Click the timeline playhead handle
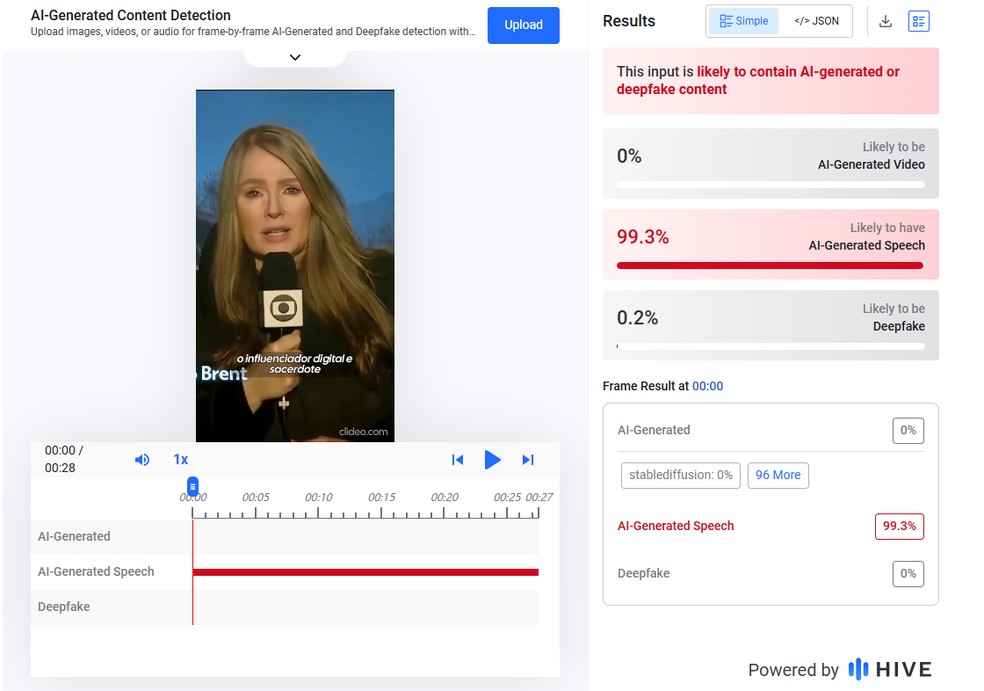Screen dimensions: 984x691 point(193,486)
